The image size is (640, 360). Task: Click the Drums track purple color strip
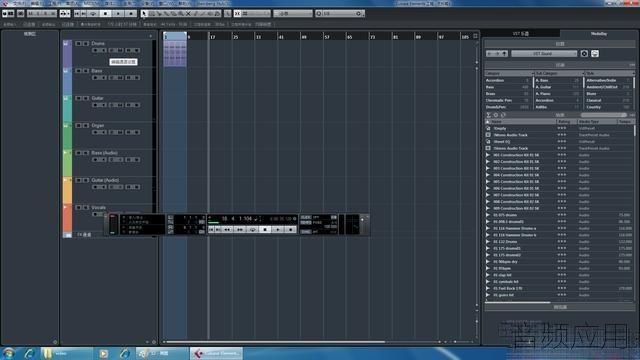[x=67, y=53]
